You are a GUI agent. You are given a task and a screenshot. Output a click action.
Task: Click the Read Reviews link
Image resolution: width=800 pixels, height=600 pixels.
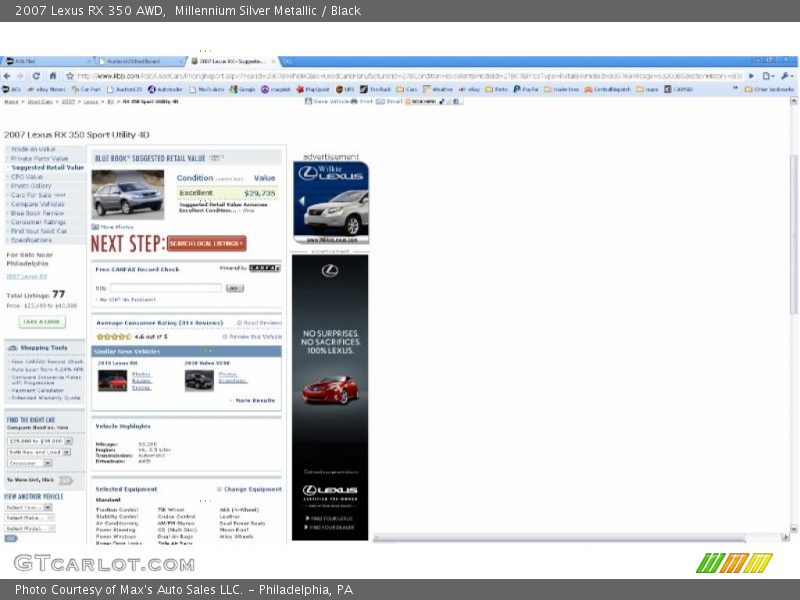259,323
